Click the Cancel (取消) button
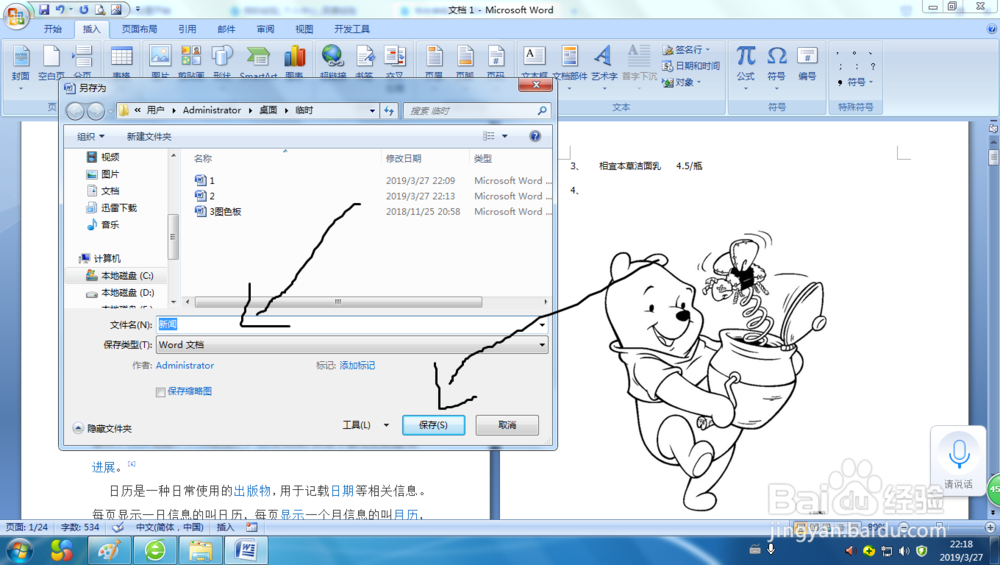This screenshot has width=1000, height=565. pos(507,425)
